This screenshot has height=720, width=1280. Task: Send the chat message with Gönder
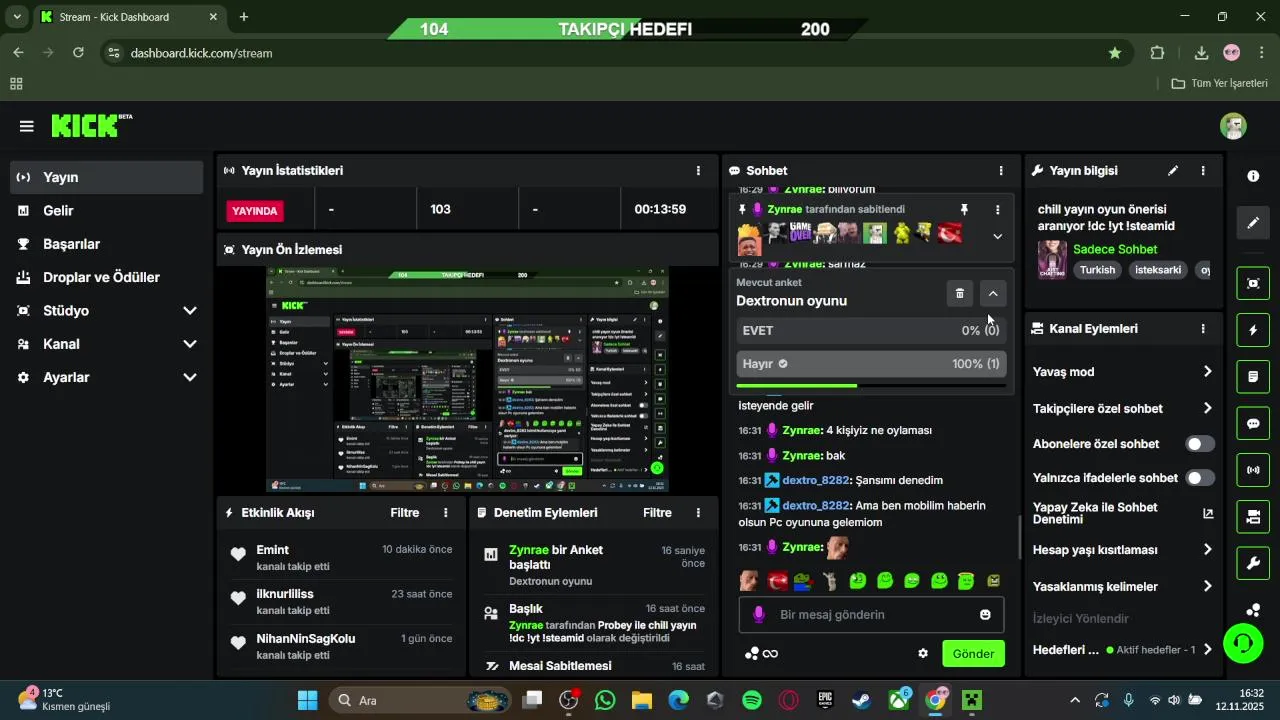[x=973, y=654]
